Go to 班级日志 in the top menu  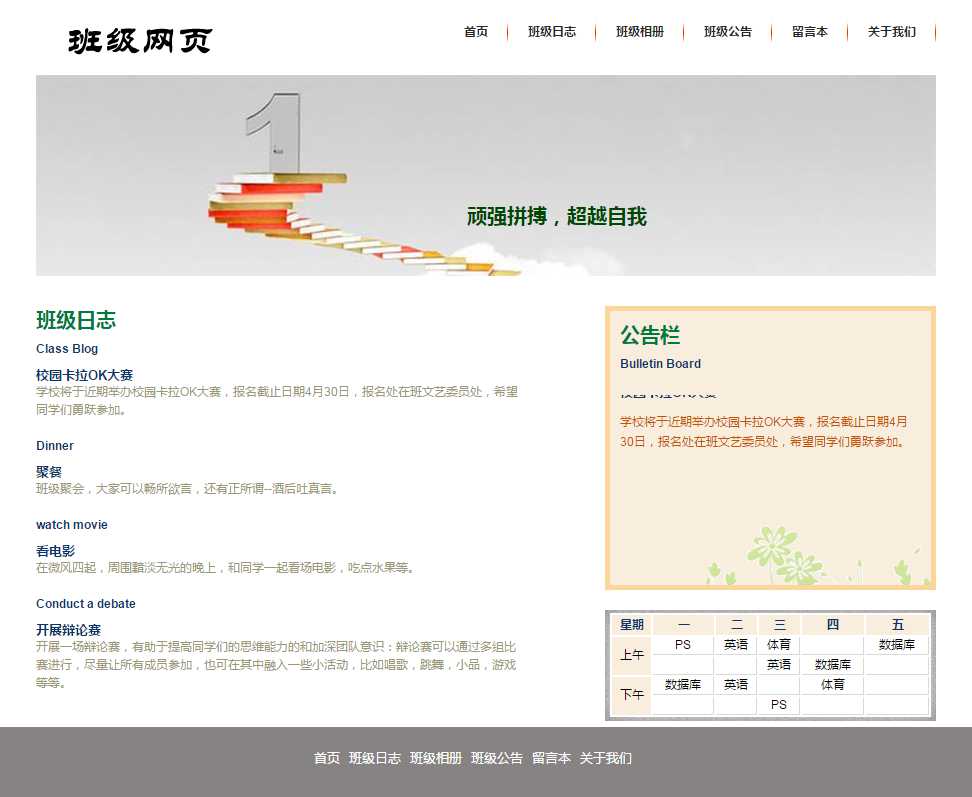coord(552,32)
